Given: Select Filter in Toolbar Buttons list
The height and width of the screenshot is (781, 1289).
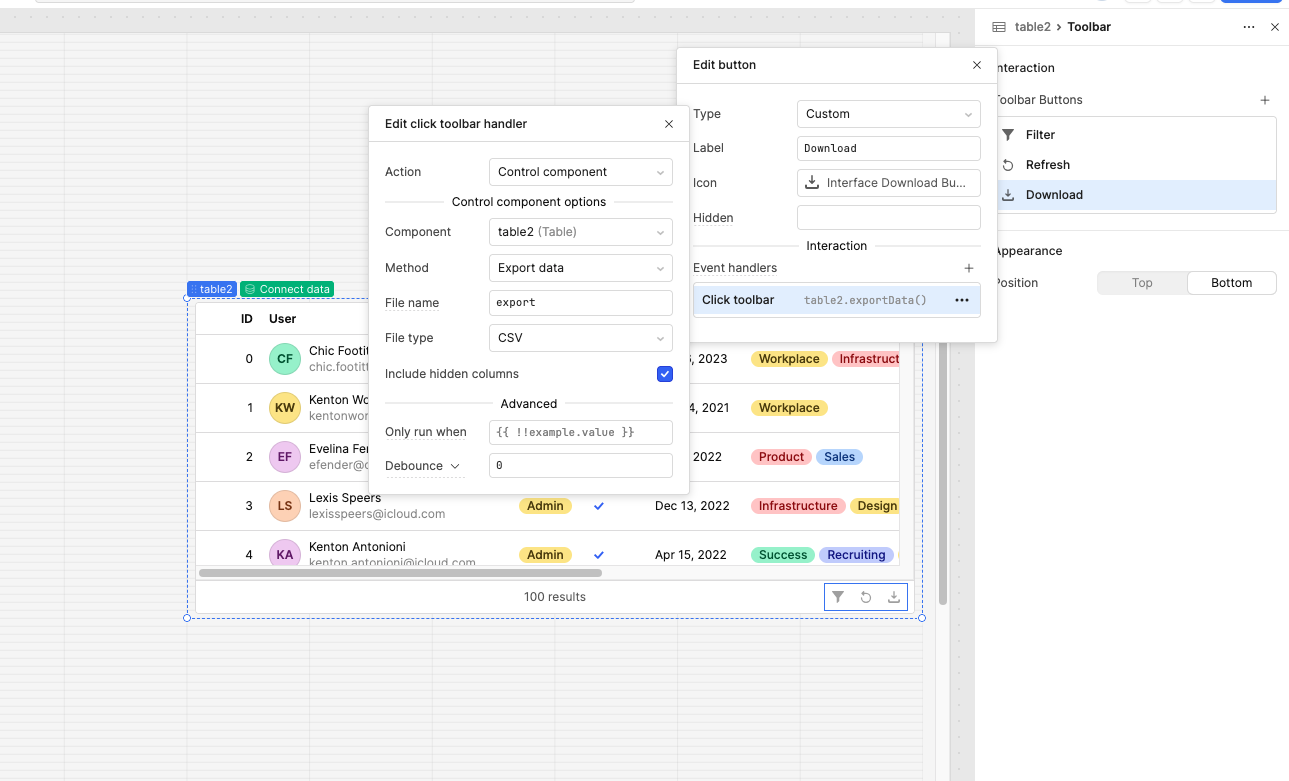Looking at the screenshot, I should [x=1040, y=135].
